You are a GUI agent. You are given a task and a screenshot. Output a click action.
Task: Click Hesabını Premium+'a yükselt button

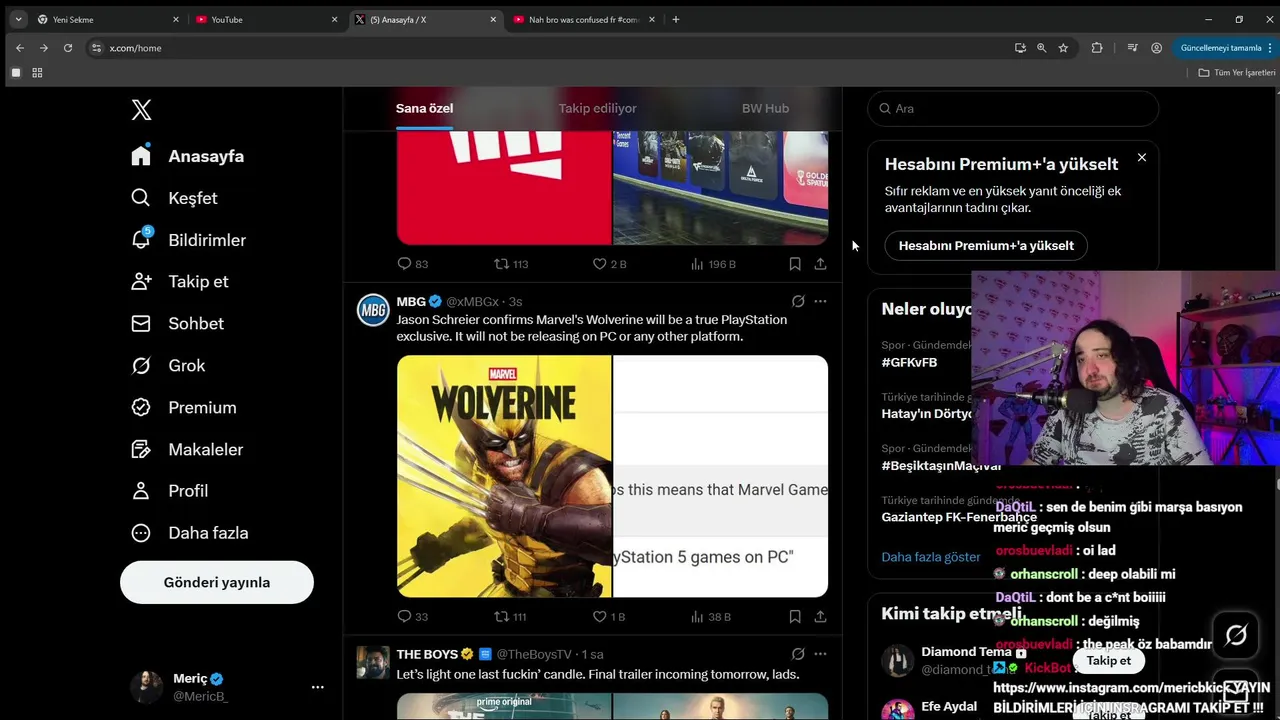pyautogui.click(x=986, y=246)
